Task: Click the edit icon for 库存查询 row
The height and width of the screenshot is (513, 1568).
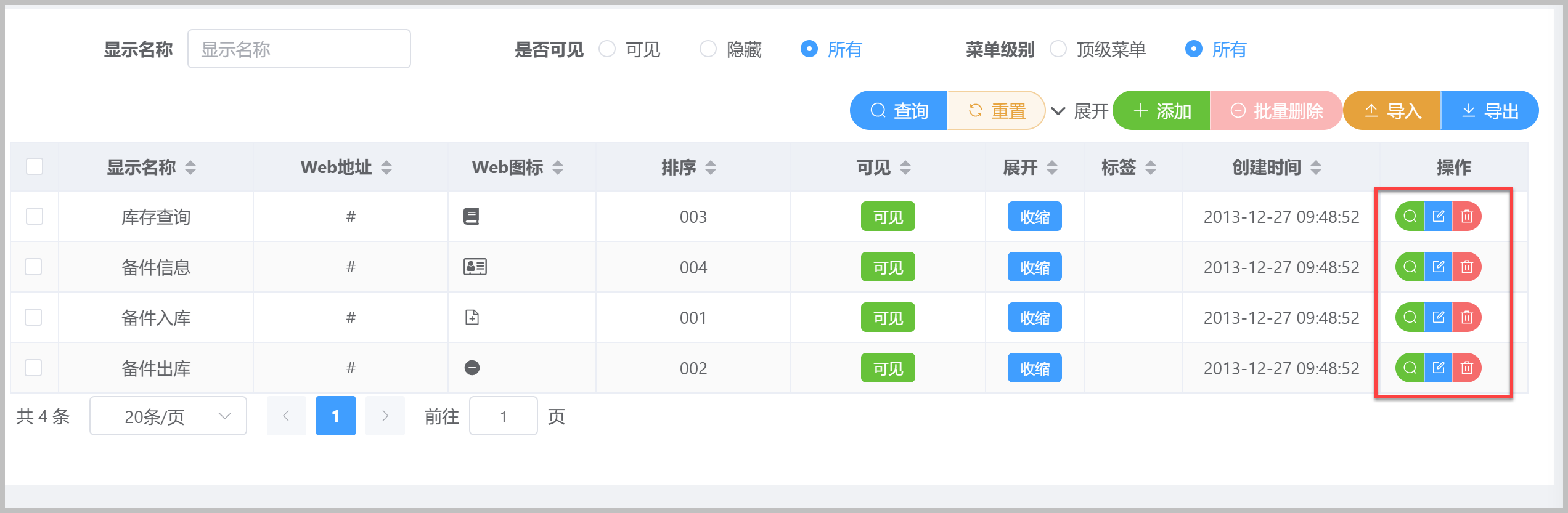Action: pos(1439,216)
